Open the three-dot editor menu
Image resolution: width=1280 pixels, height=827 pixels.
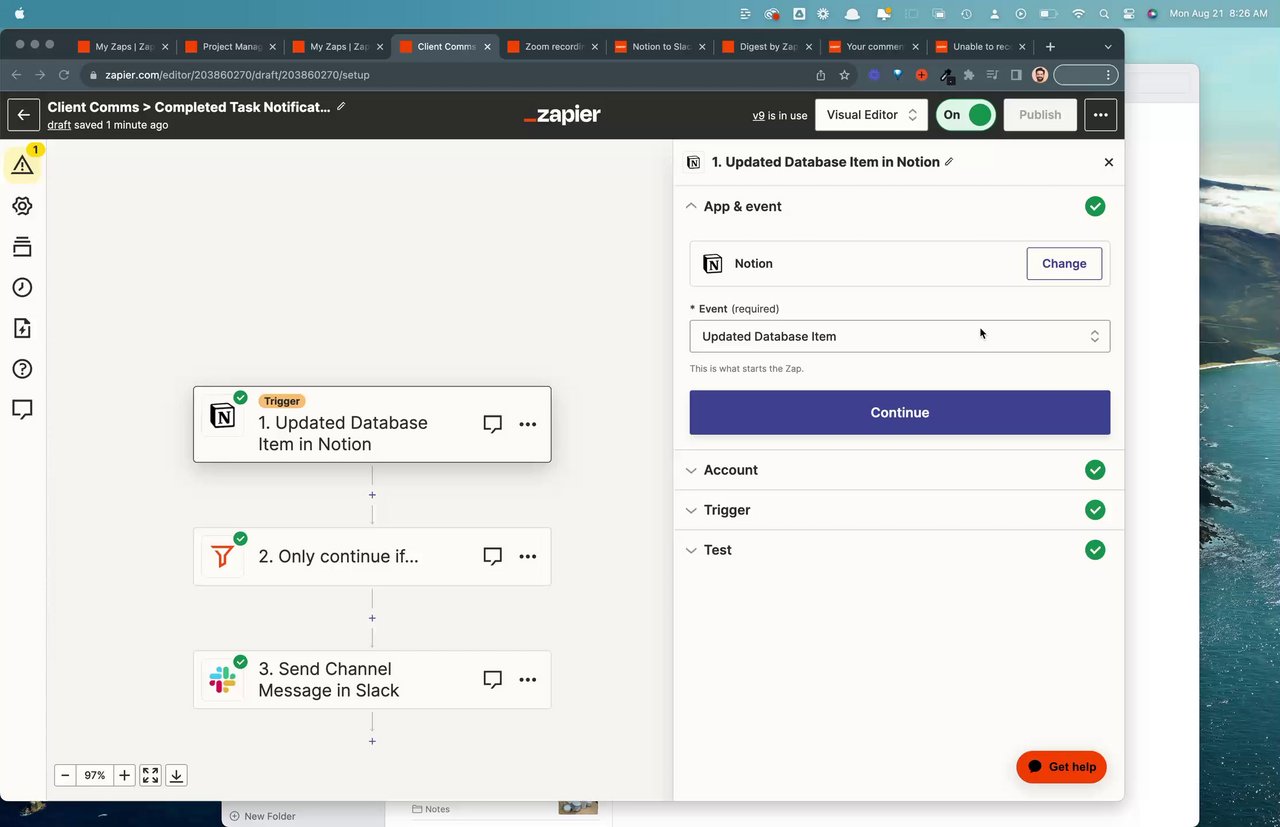[x=1100, y=115]
